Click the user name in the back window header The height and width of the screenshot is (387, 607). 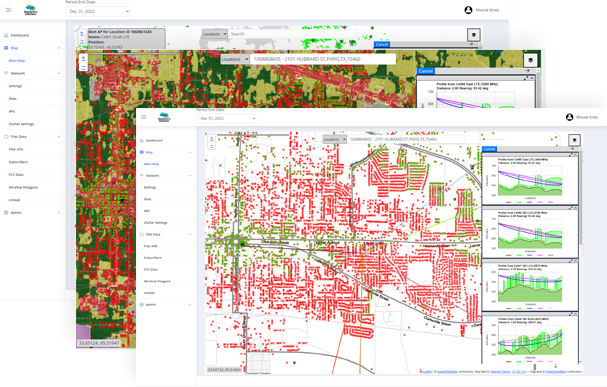tap(487, 10)
